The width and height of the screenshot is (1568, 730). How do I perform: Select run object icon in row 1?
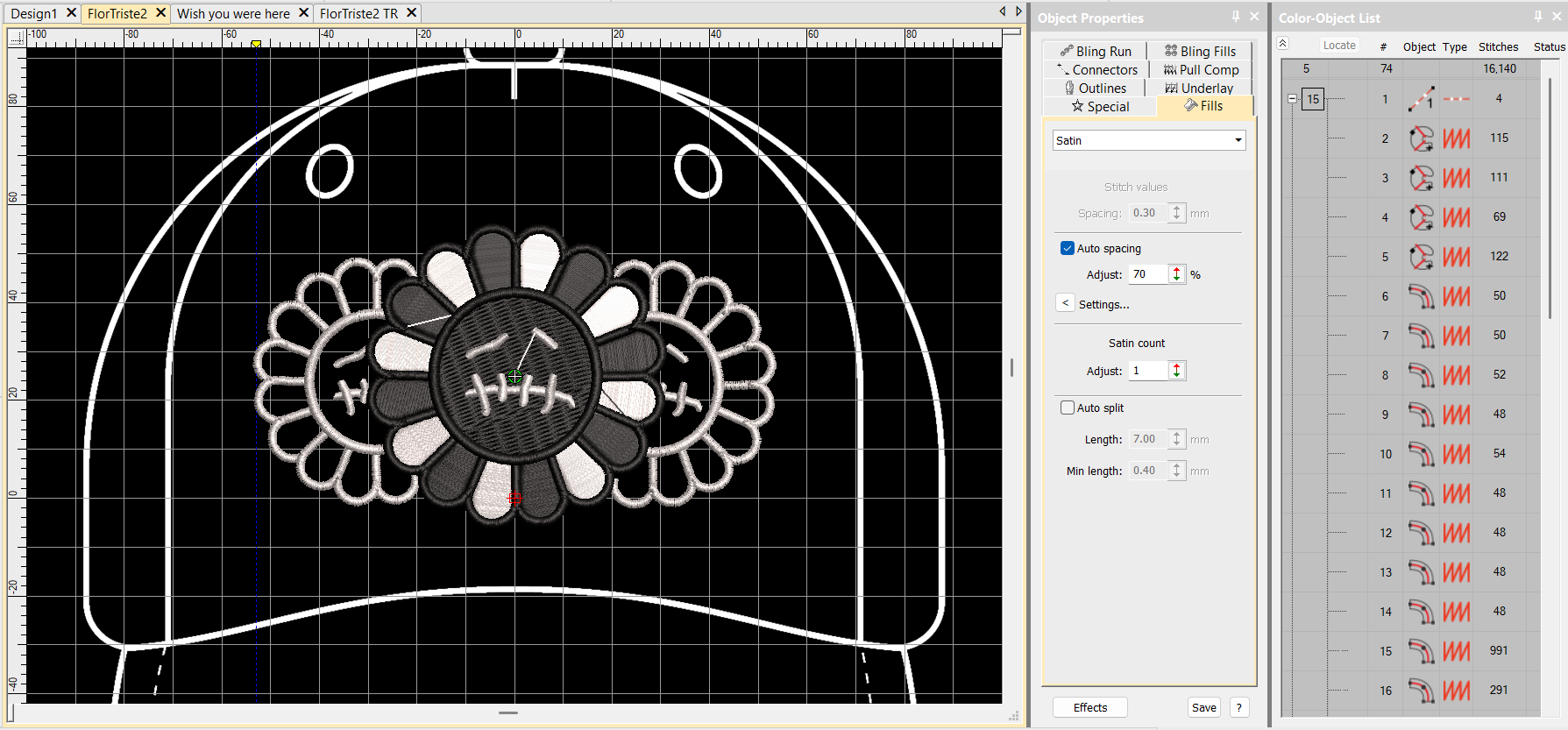[1421, 99]
